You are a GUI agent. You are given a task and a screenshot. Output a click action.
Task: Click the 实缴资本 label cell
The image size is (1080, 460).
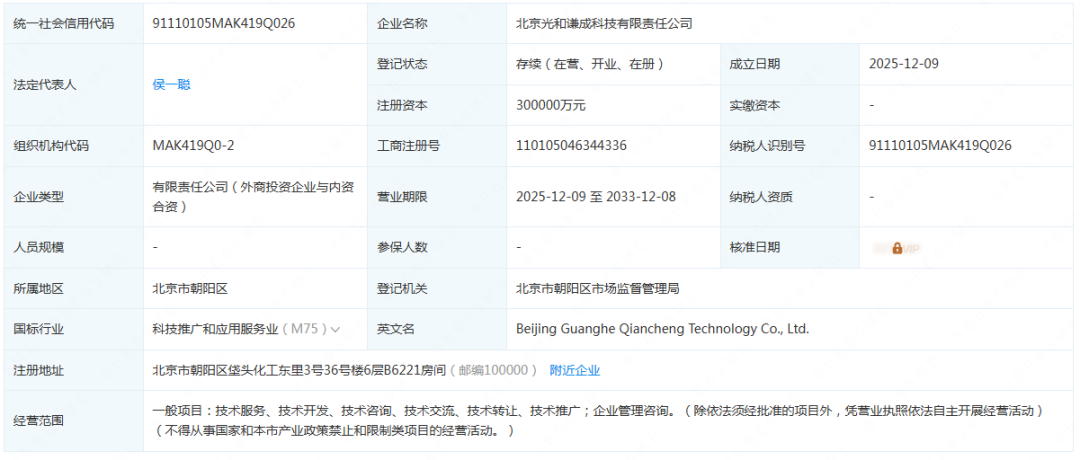tap(790, 105)
